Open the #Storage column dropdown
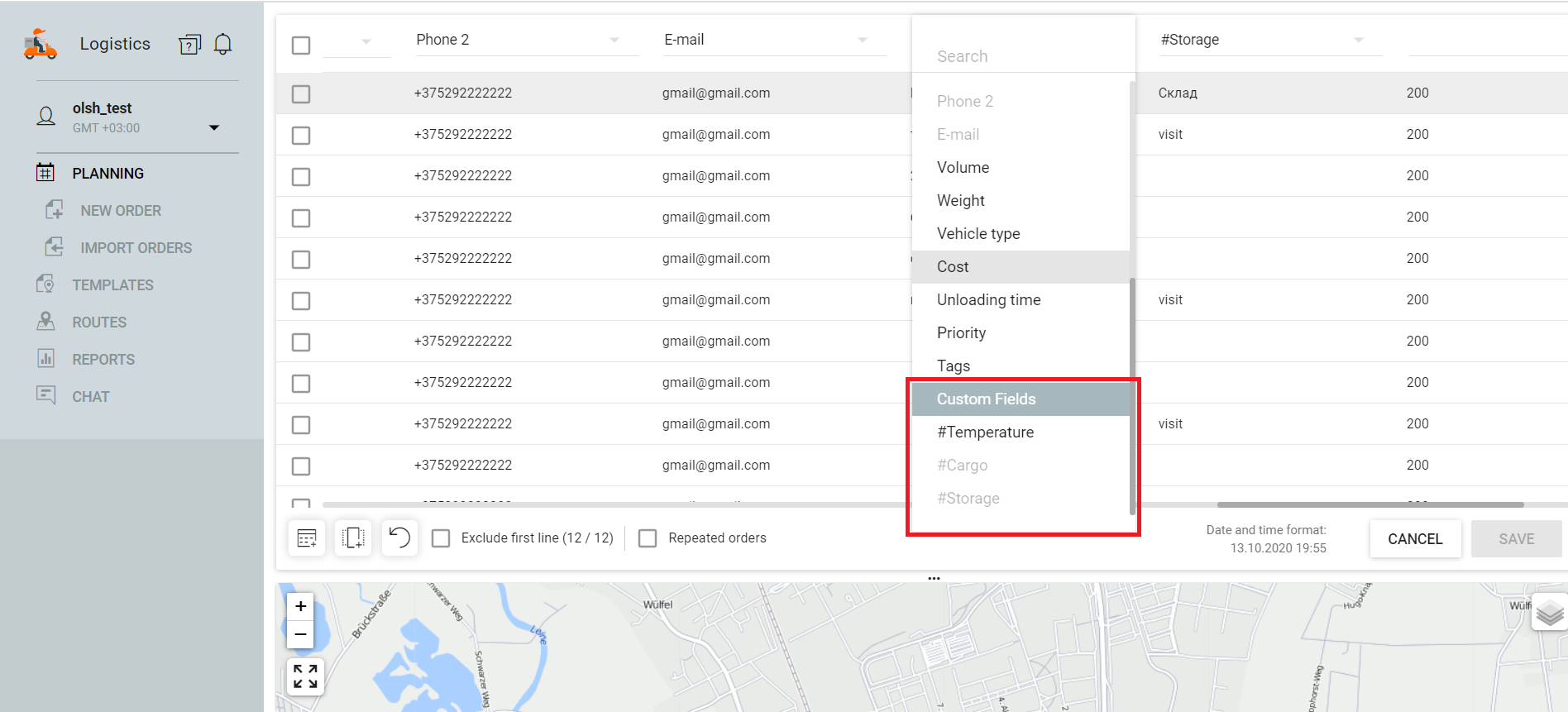 coord(1358,41)
